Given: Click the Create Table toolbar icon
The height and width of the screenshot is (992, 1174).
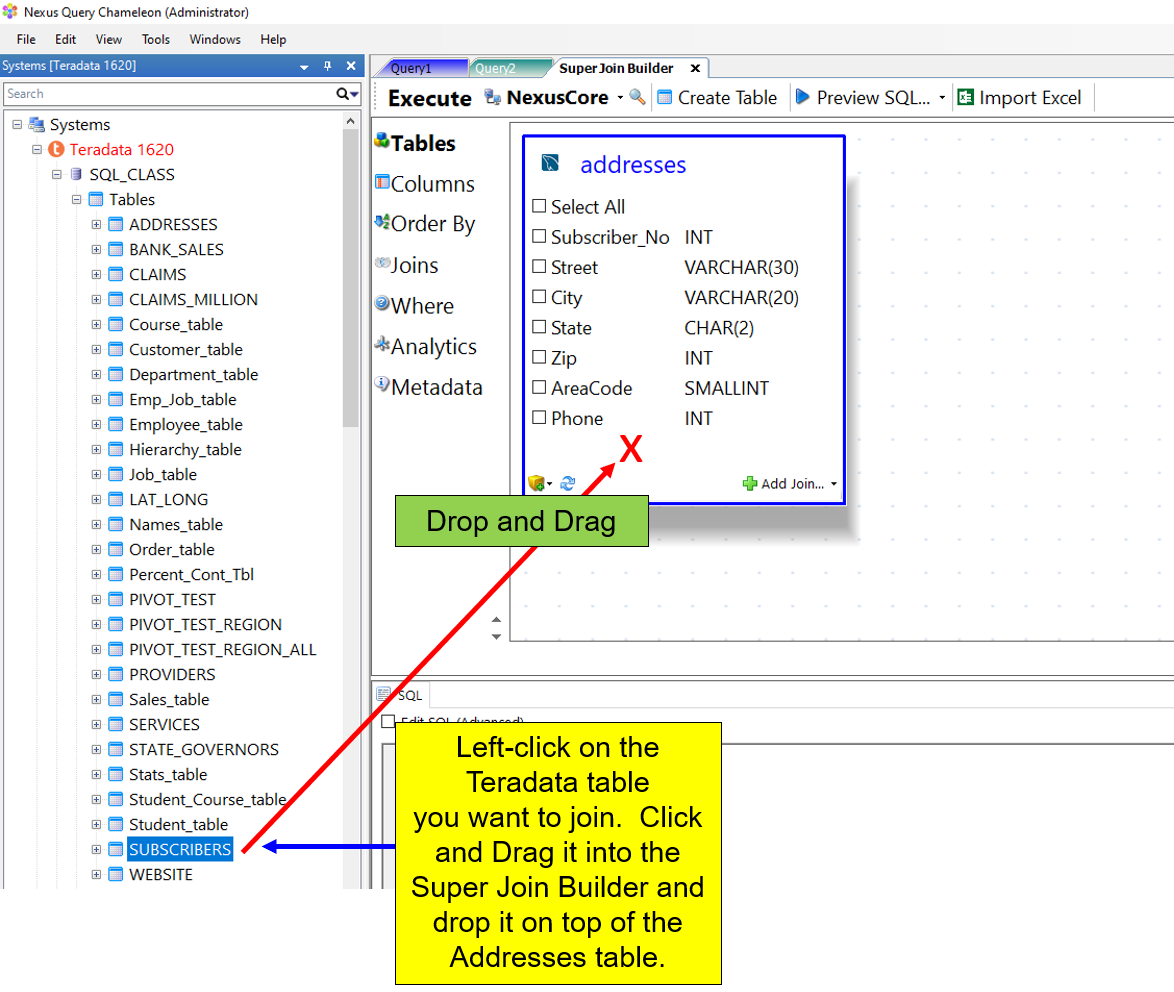Looking at the screenshot, I should (665, 97).
